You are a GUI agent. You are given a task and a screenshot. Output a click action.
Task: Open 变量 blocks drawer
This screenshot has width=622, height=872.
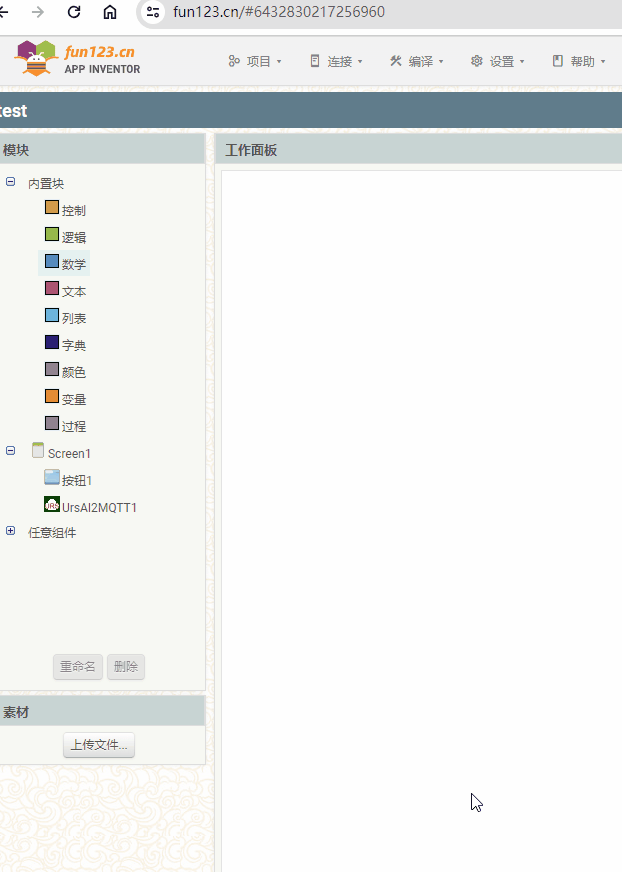pyautogui.click(x=73, y=399)
